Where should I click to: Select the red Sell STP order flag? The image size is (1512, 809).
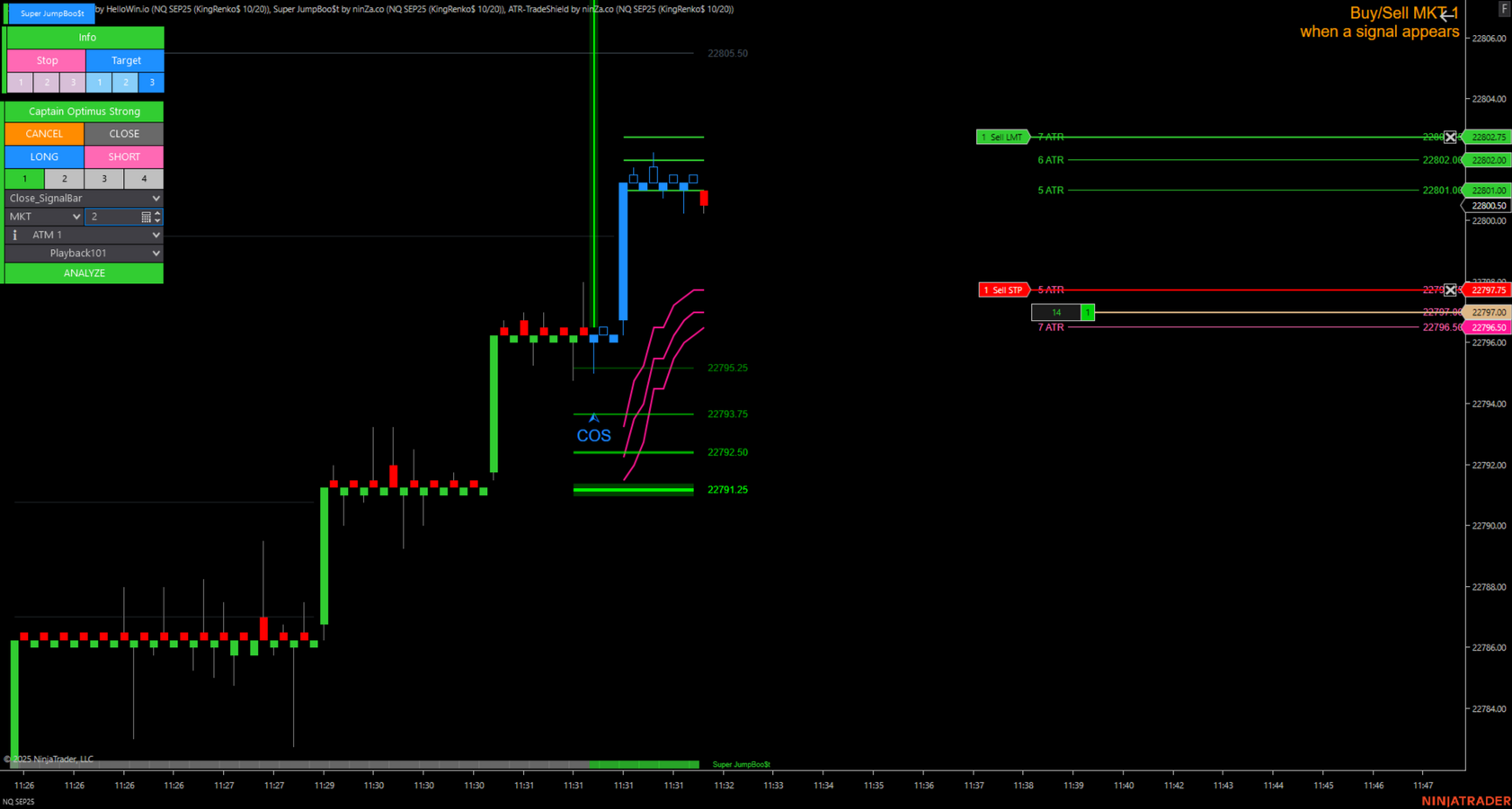1002,290
